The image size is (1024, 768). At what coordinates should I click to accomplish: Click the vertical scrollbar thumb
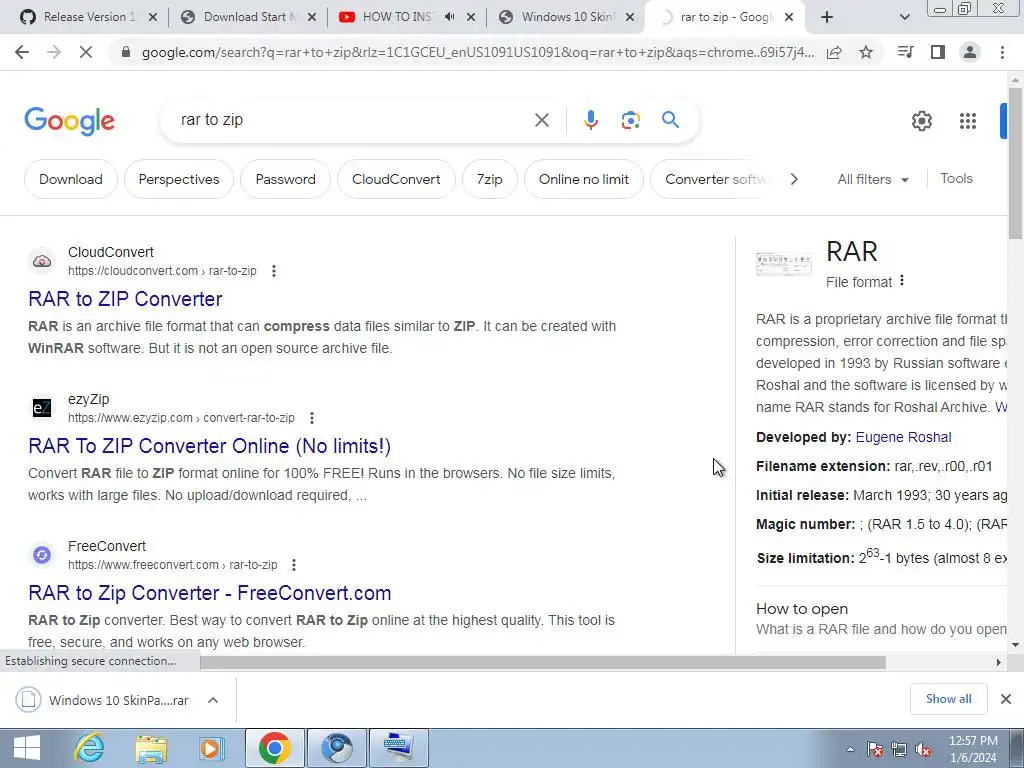click(1016, 162)
